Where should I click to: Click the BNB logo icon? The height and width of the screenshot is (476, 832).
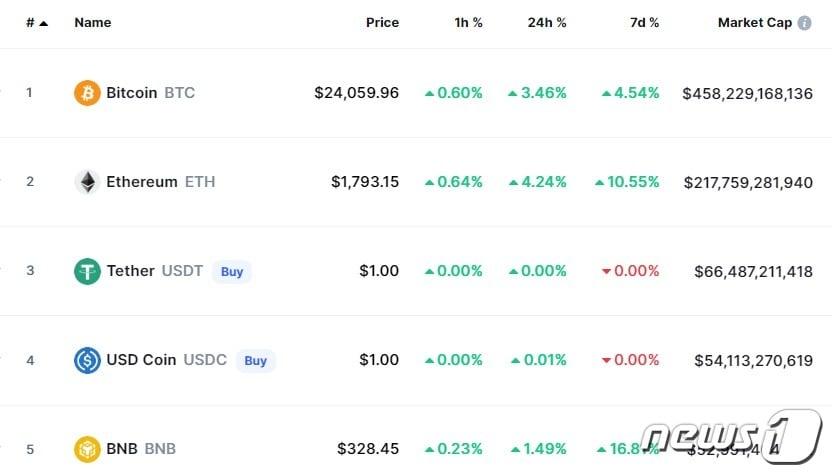(87, 449)
